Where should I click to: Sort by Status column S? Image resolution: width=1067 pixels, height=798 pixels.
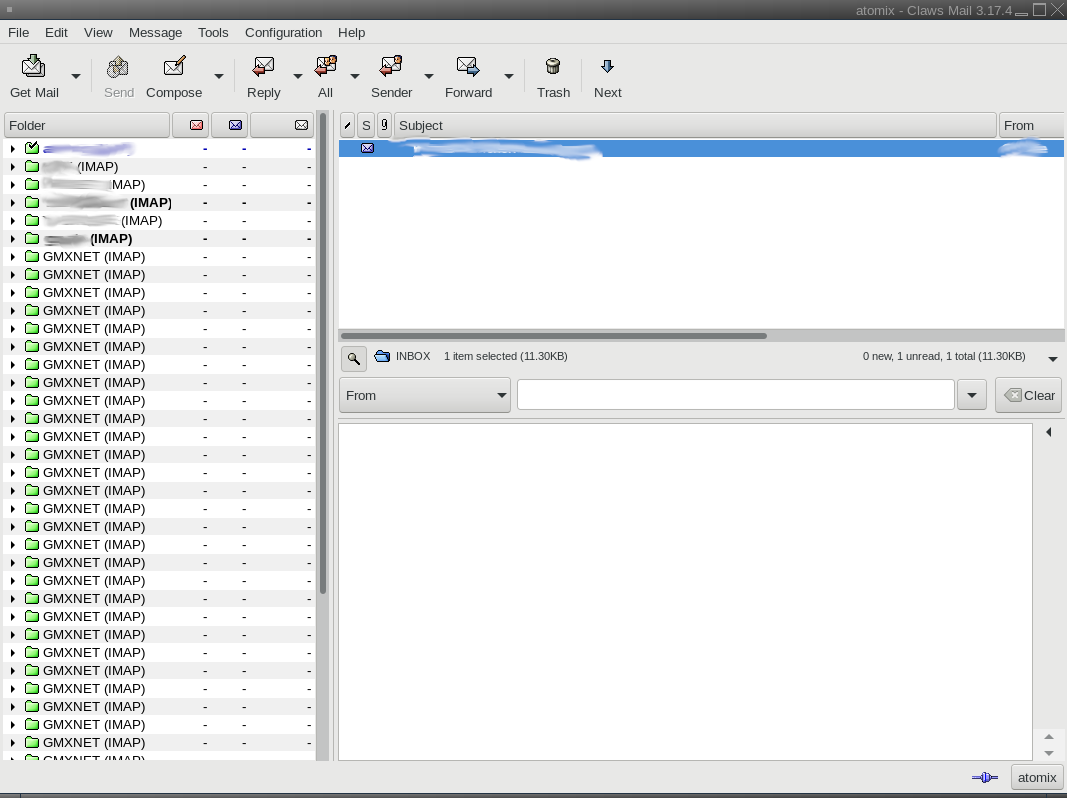(366, 125)
